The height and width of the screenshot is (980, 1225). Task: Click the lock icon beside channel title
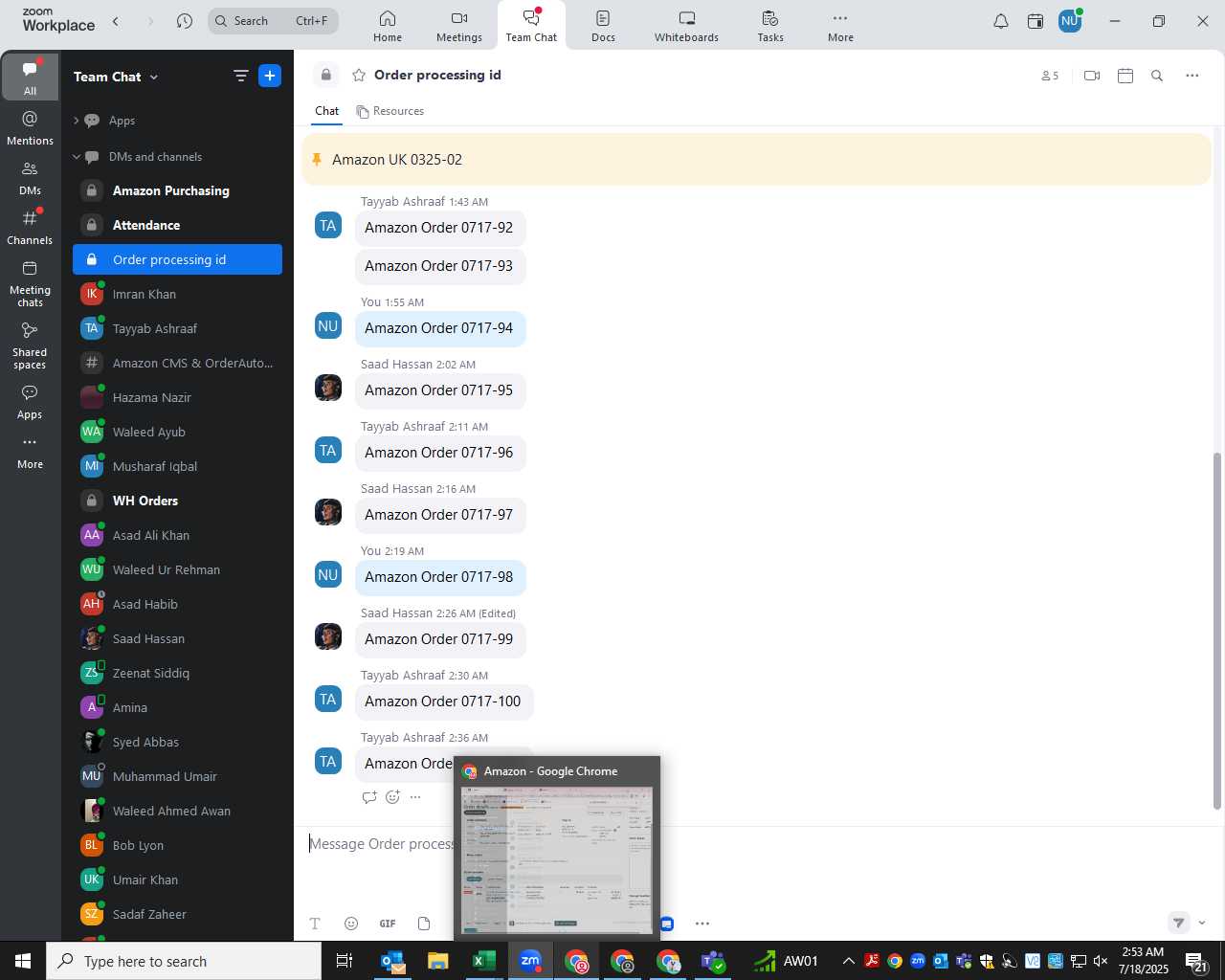pos(326,75)
